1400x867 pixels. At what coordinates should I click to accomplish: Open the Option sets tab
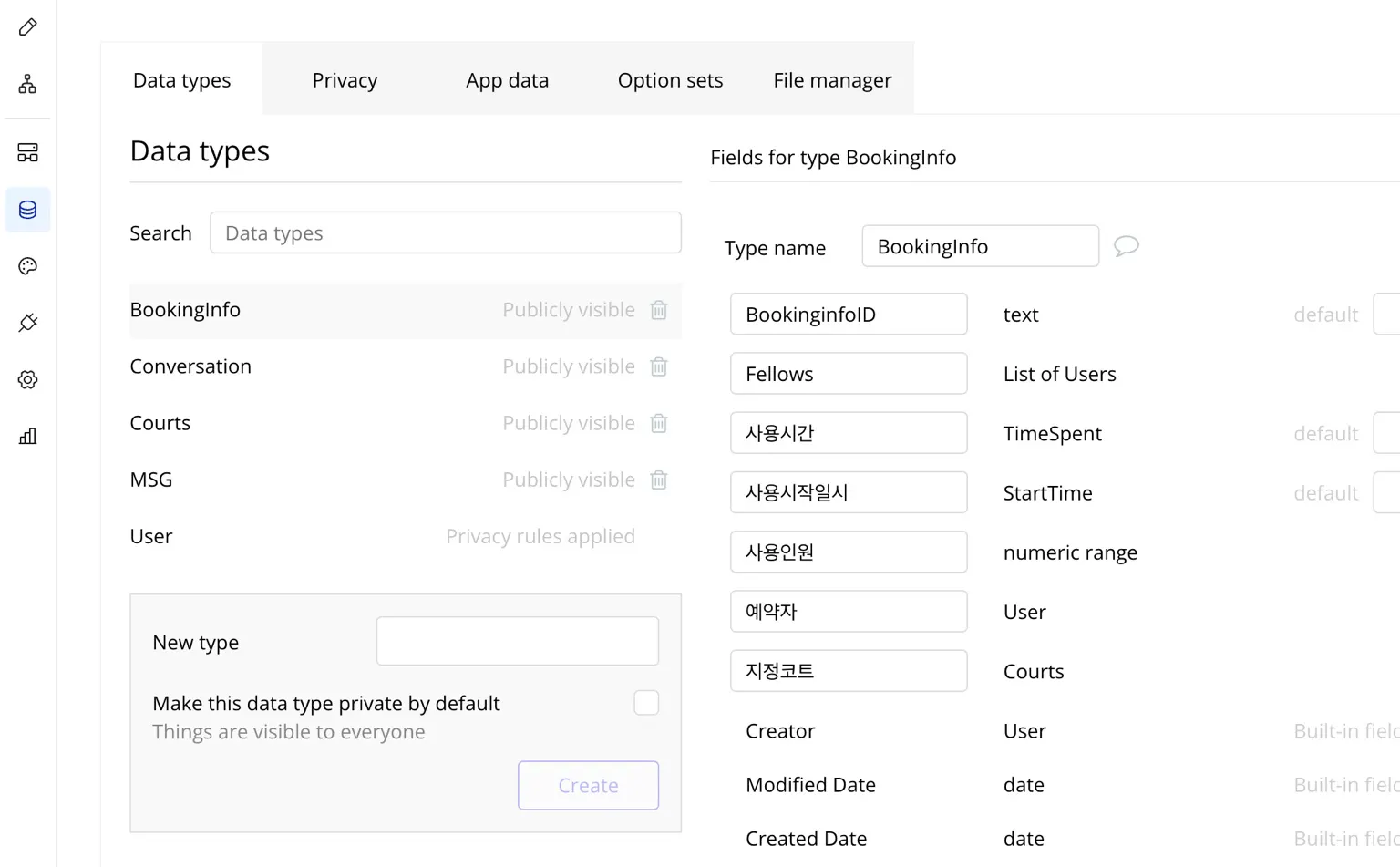pyautogui.click(x=670, y=80)
